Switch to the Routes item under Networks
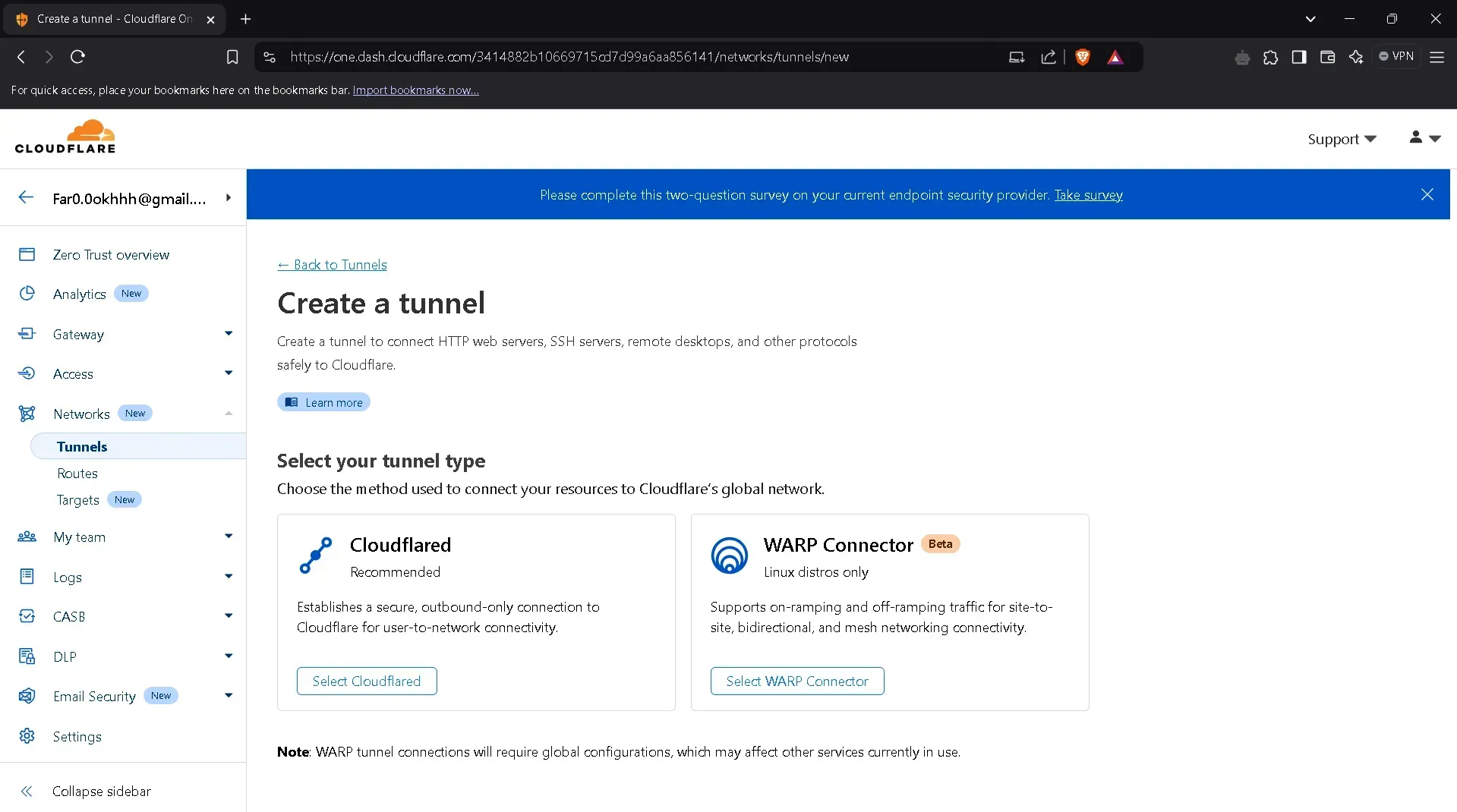The image size is (1457, 812). tap(77, 473)
